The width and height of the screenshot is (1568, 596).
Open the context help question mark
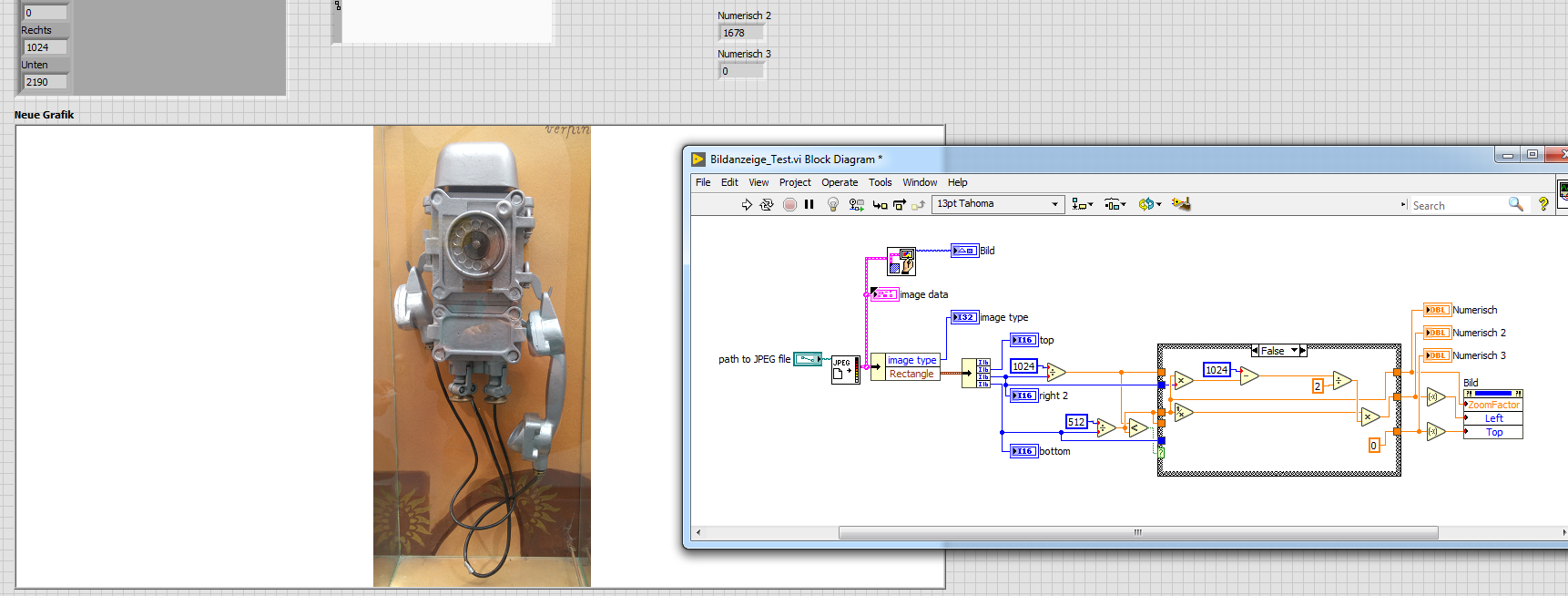1543,204
